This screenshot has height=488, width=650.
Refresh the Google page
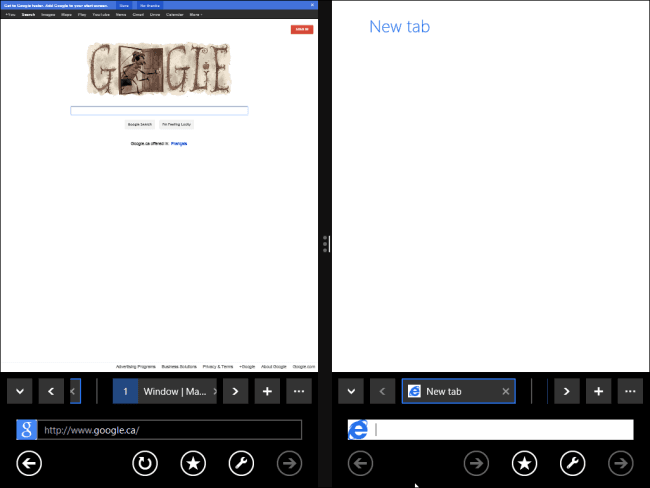(x=145, y=463)
